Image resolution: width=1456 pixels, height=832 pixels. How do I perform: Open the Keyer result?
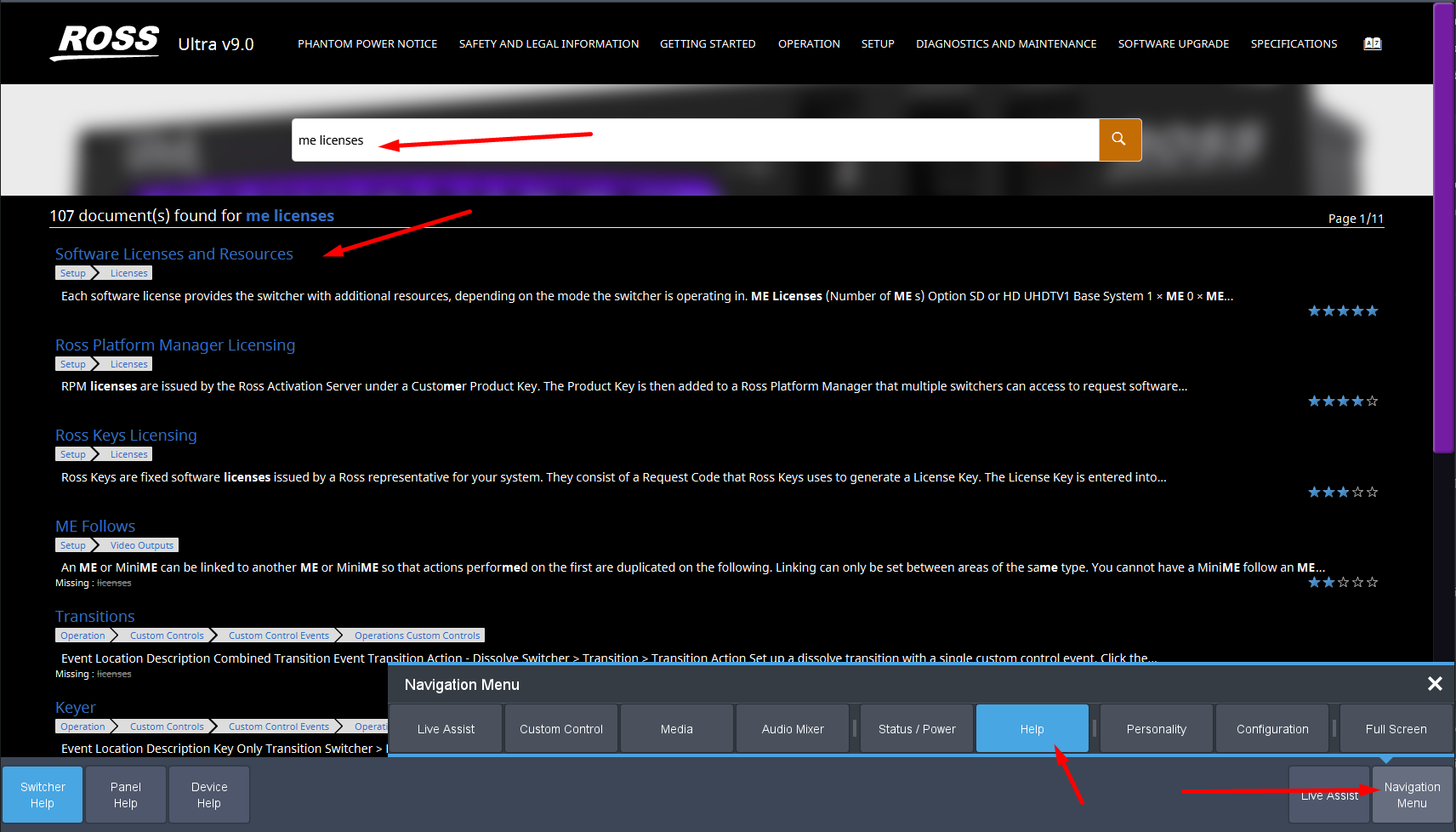(76, 707)
